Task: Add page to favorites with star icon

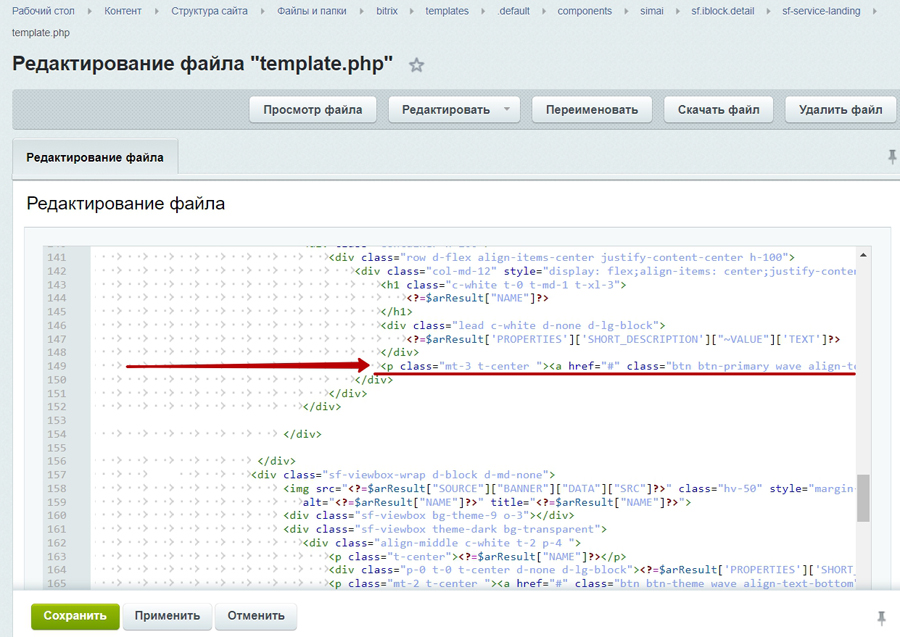Action: [x=417, y=65]
